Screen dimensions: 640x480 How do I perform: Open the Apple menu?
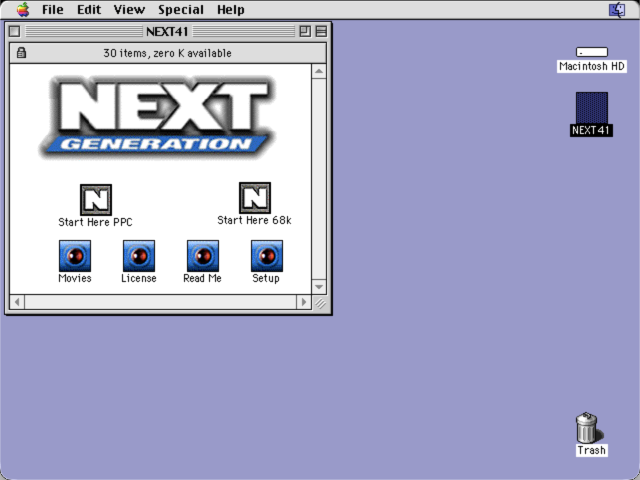click(23, 9)
